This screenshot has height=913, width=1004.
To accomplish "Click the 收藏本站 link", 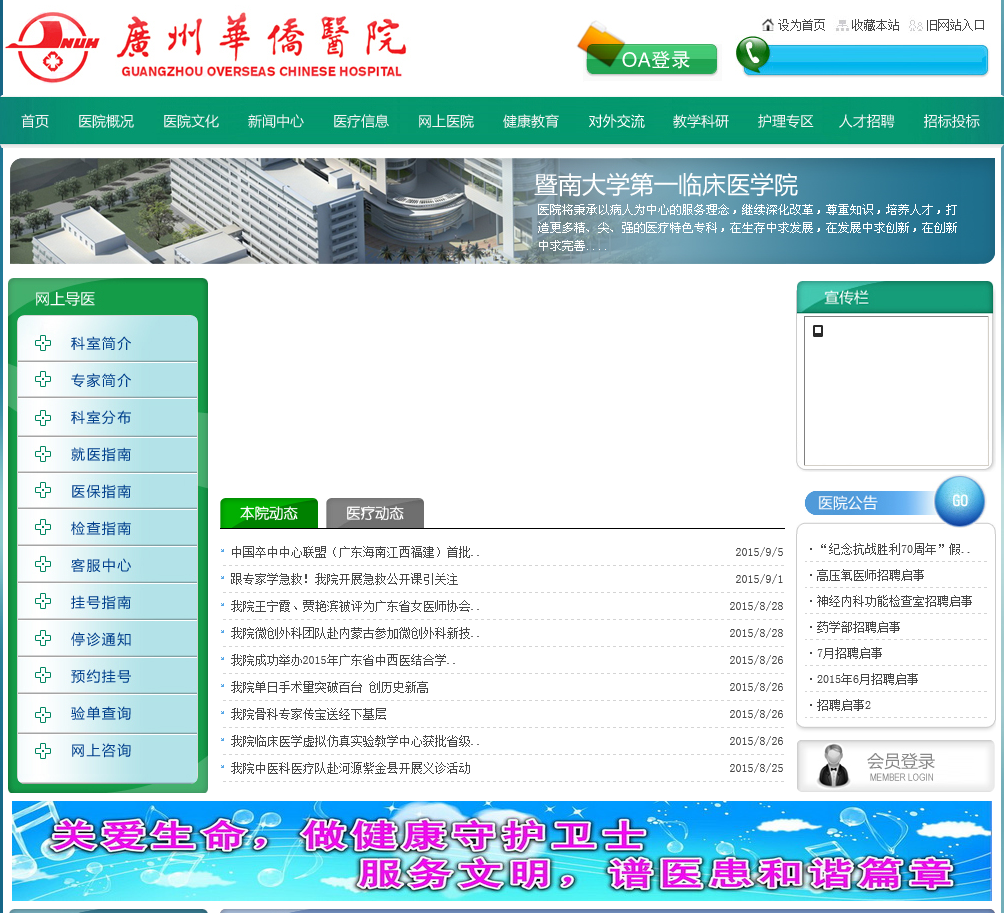I will [x=875, y=26].
